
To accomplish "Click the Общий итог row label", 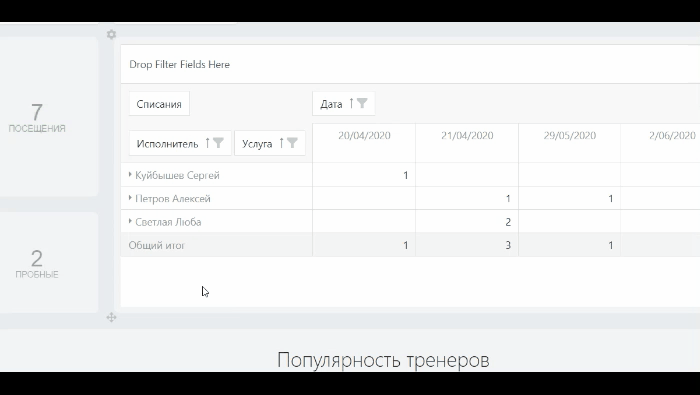I will 157,245.
